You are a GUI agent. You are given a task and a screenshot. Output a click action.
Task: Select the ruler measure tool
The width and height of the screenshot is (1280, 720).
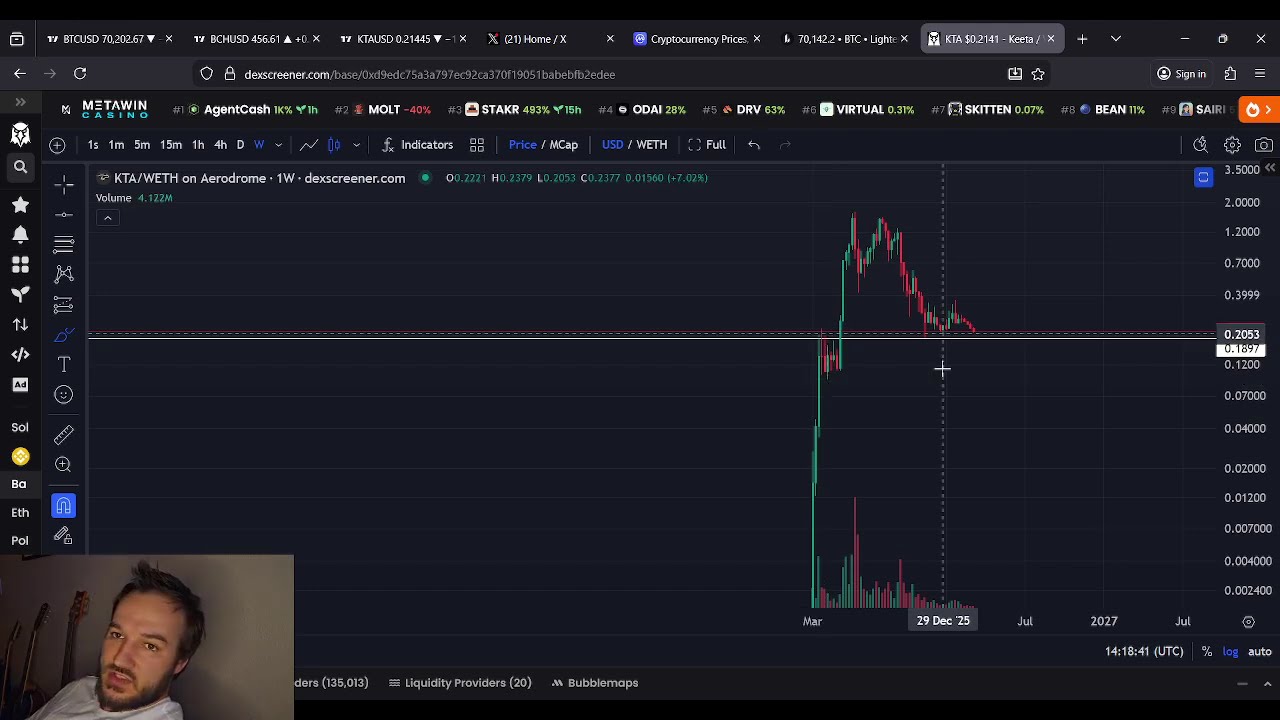[64, 434]
